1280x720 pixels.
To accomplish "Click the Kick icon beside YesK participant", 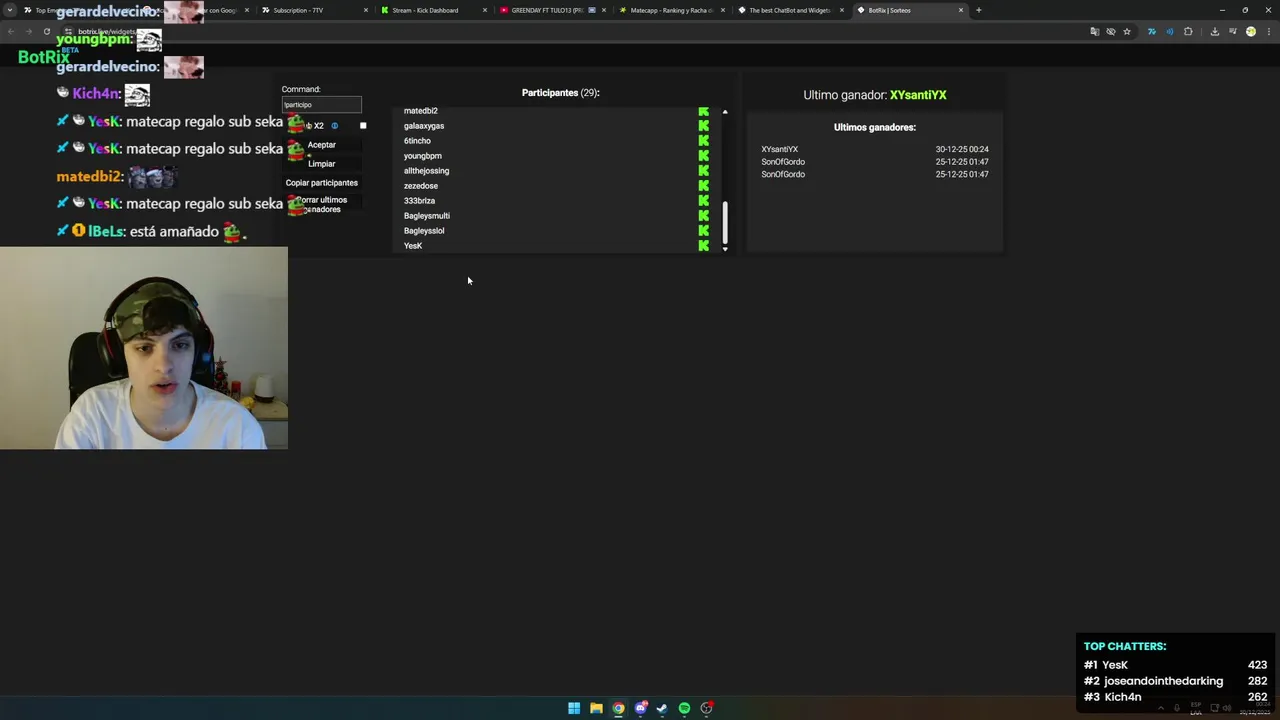I will pyautogui.click(x=703, y=246).
